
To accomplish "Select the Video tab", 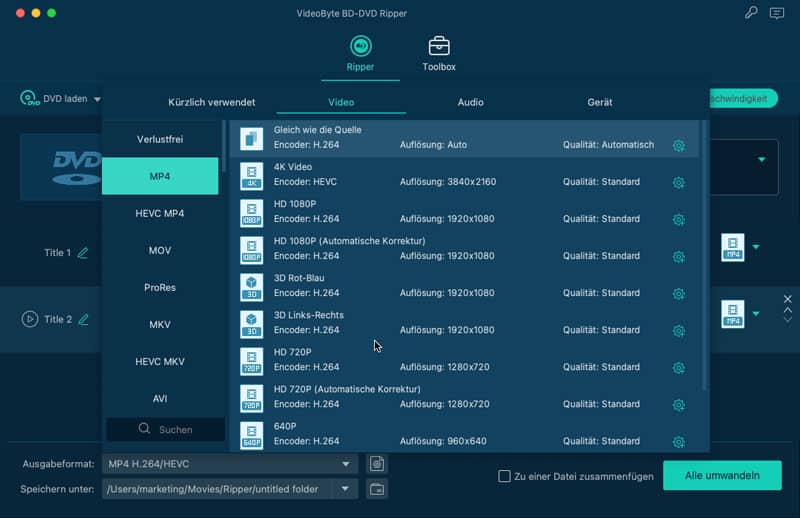I will coord(341,102).
